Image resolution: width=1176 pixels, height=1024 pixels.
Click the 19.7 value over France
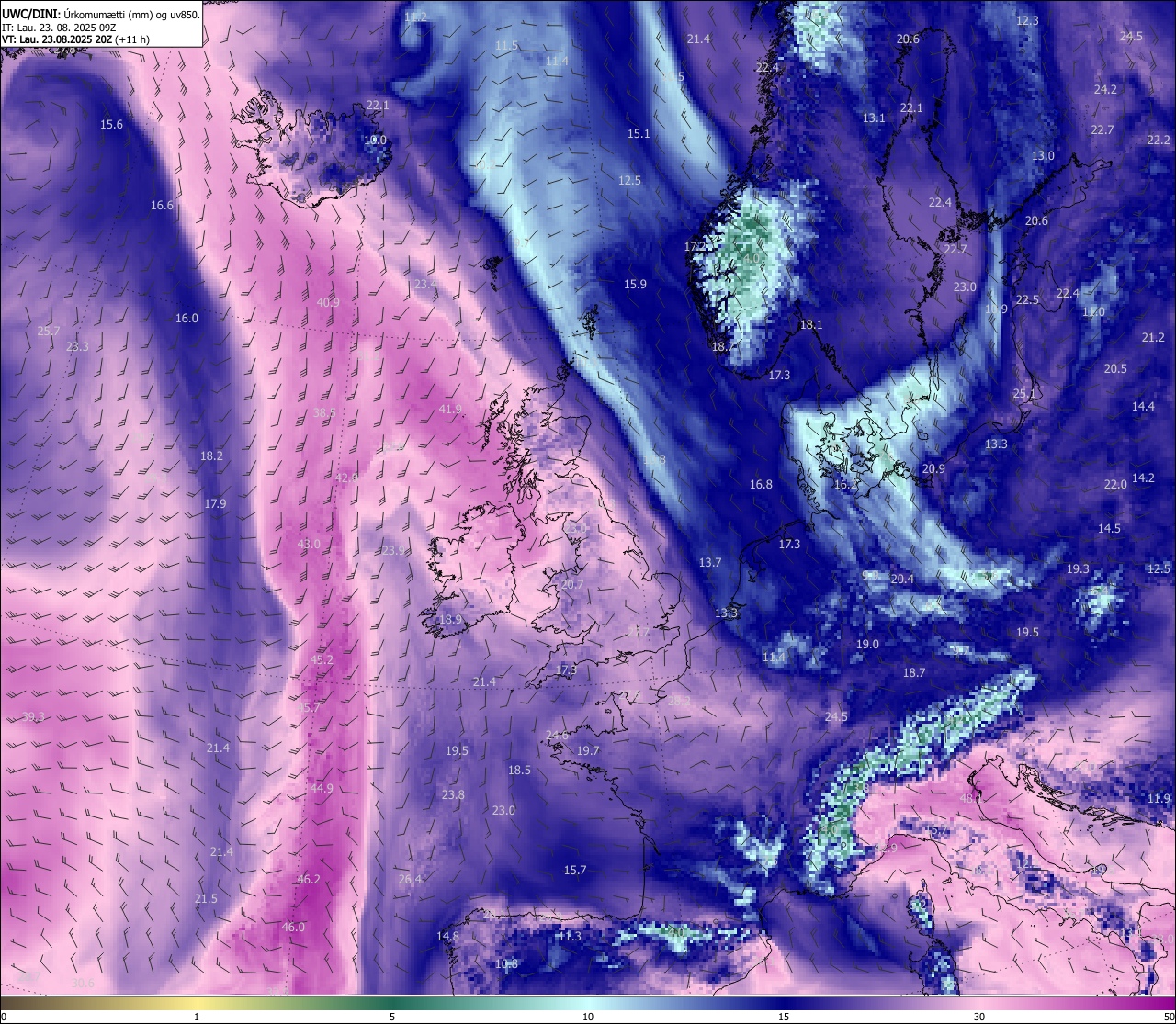588,750
